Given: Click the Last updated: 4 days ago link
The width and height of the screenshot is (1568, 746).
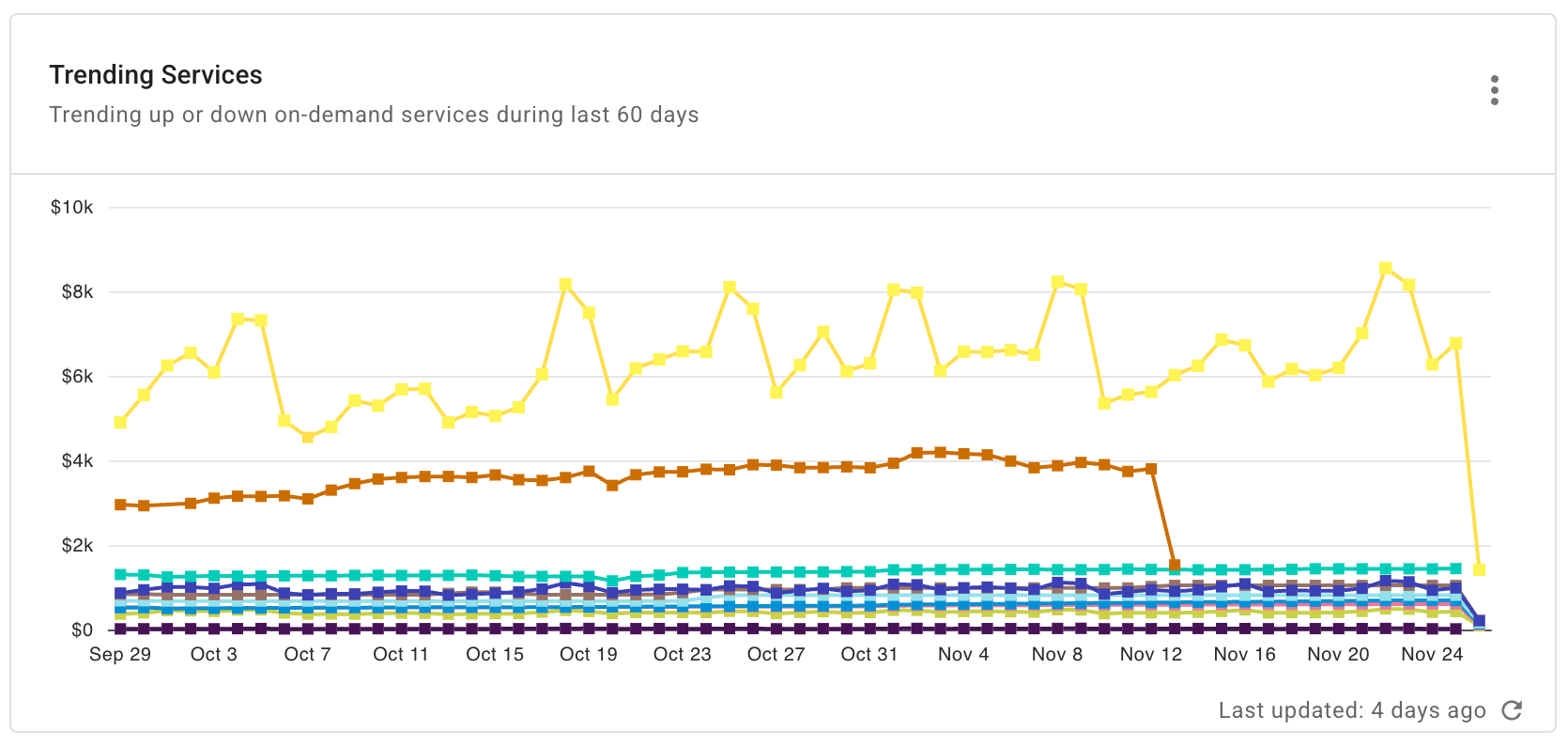Looking at the screenshot, I should (x=1352, y=711).
